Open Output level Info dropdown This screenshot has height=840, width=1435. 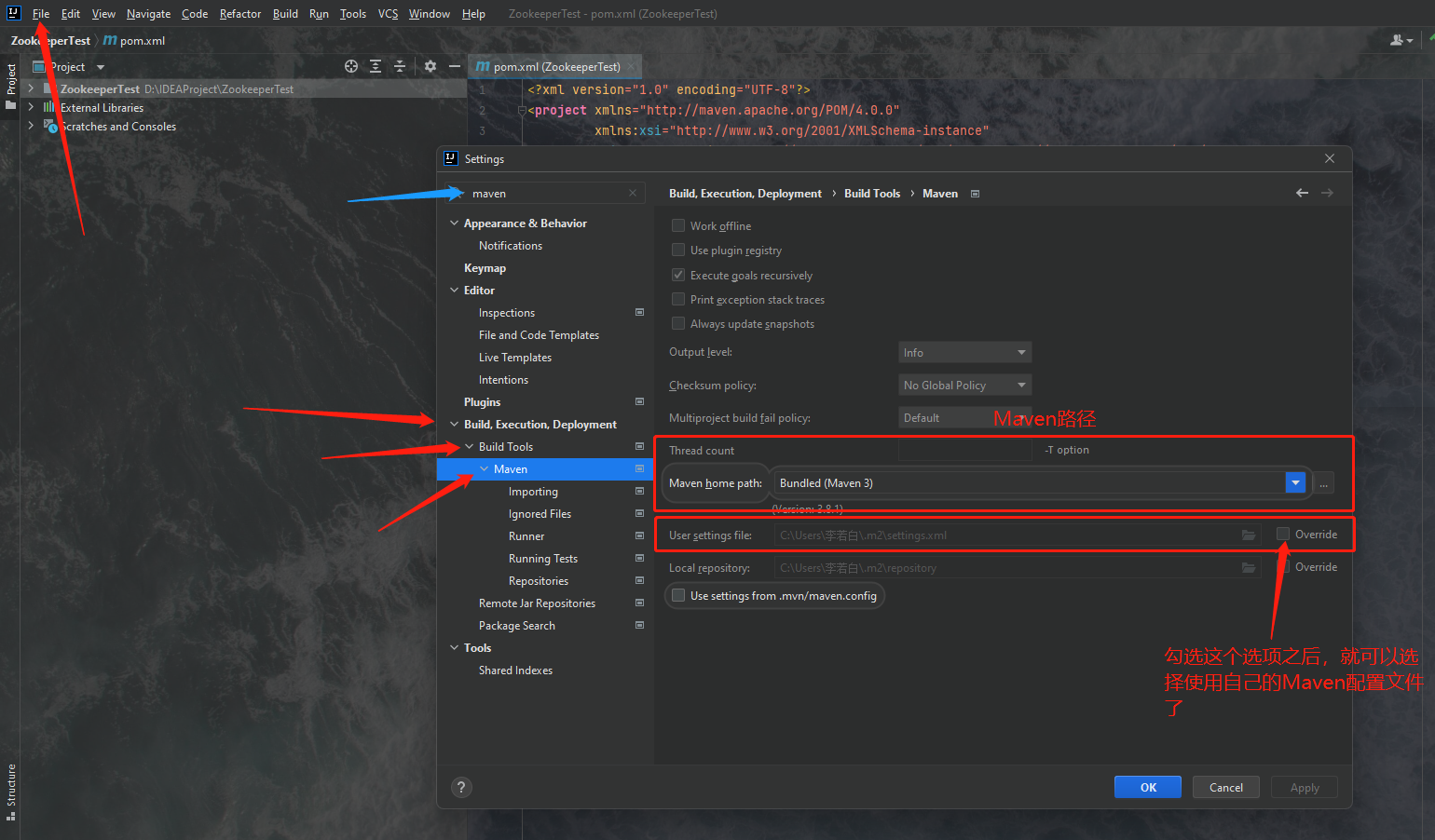pyautogui.click(x=964, y=352)
